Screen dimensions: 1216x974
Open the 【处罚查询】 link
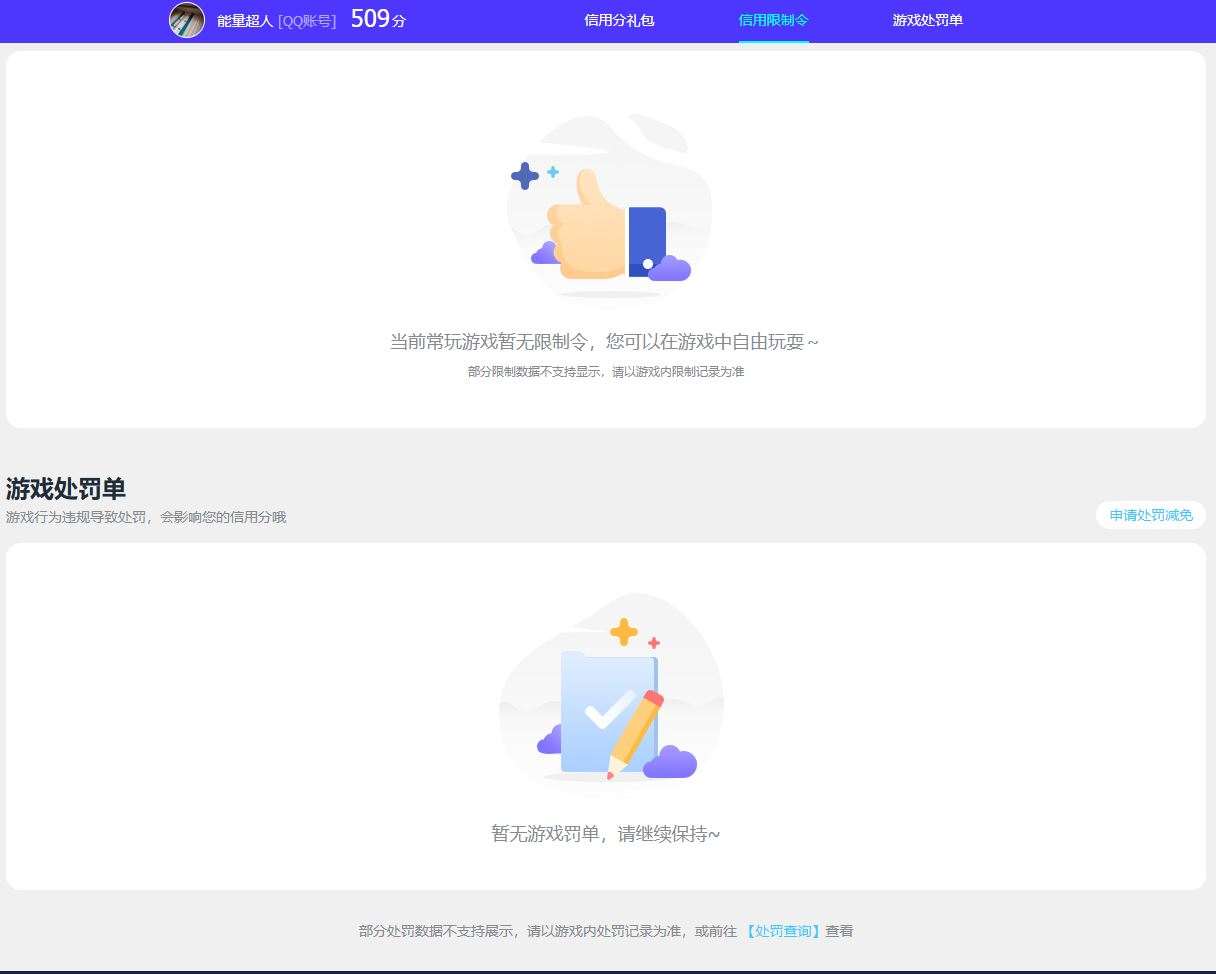781,931
